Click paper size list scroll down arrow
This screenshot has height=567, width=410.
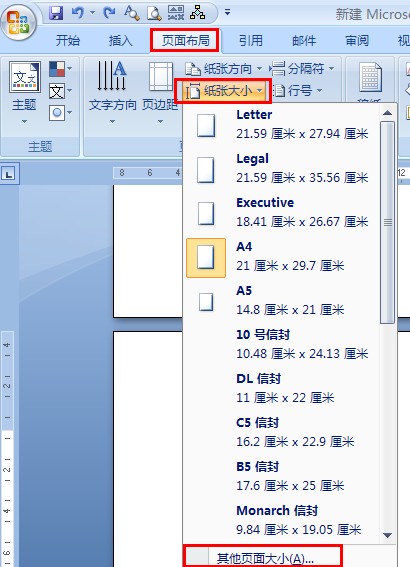click(x=388, y=535)
